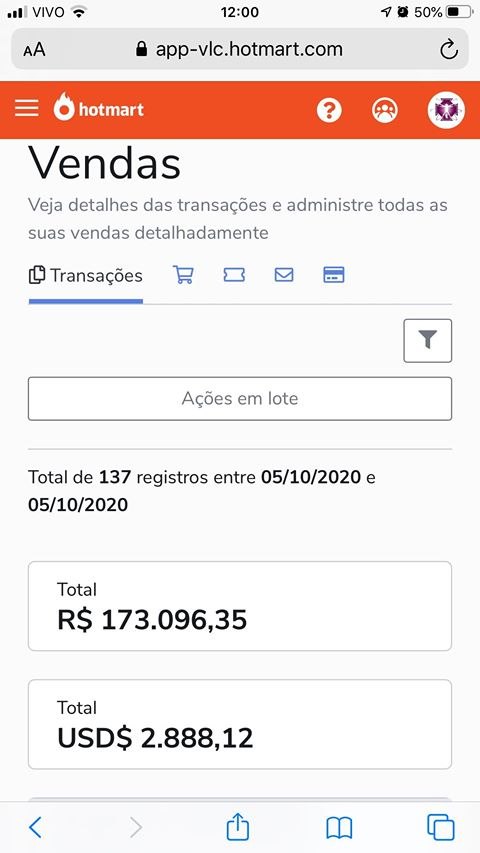The height and width of the screenshot is (853, 480).
Task: Reload the page with refresh icon
Action: pos(448,50)
